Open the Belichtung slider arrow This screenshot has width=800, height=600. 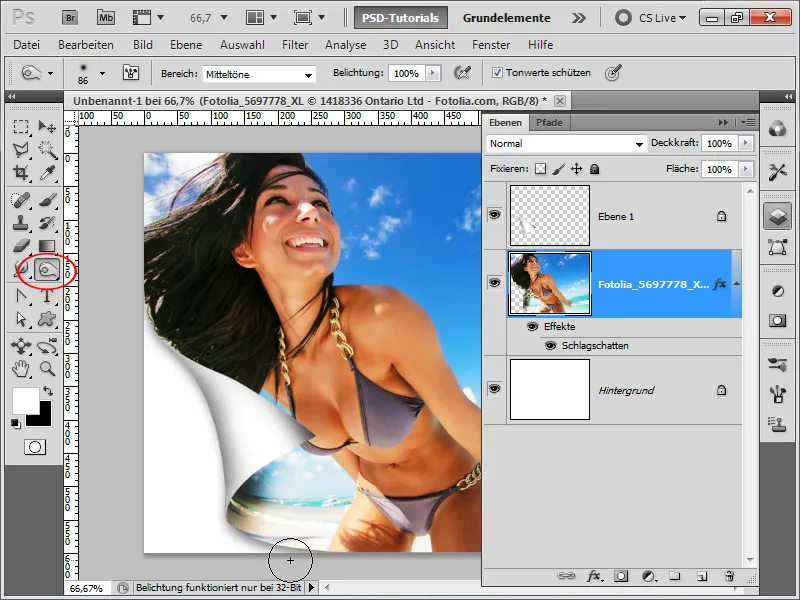[433, 73]
